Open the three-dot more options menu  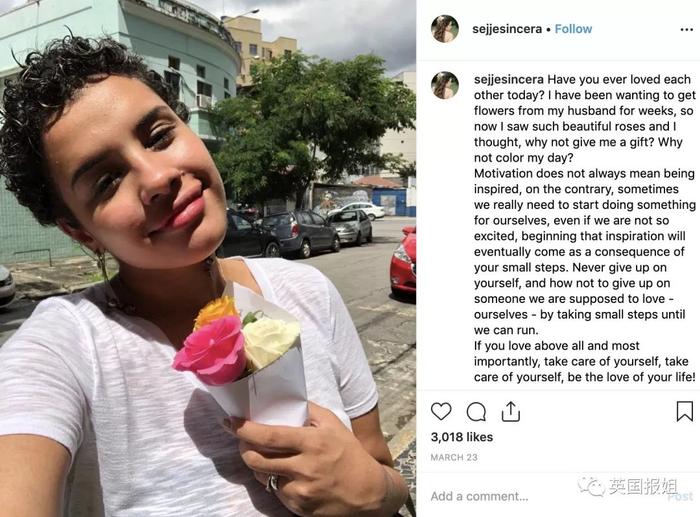click(687, 29)
